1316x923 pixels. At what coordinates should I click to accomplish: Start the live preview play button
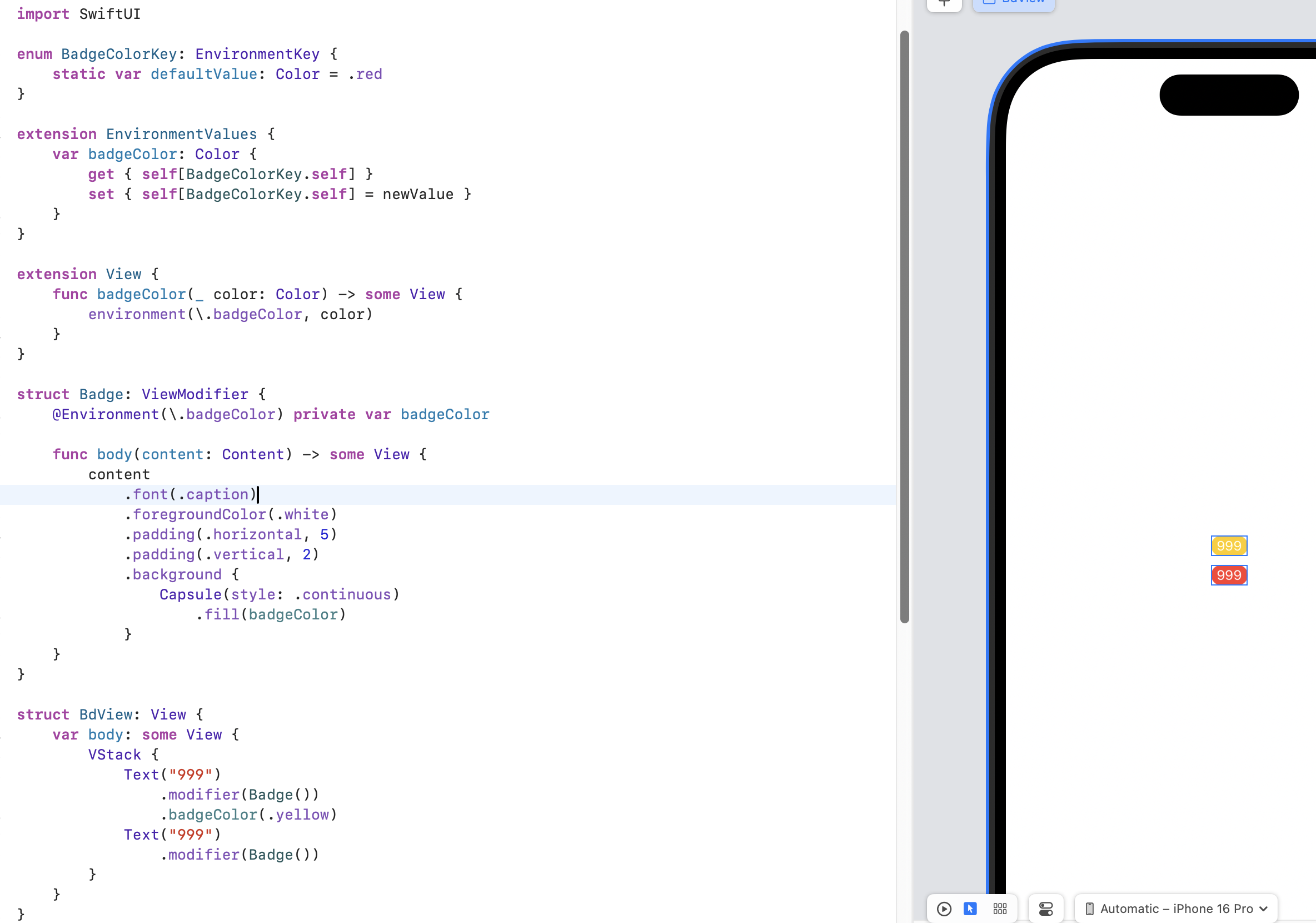(944, 909)
